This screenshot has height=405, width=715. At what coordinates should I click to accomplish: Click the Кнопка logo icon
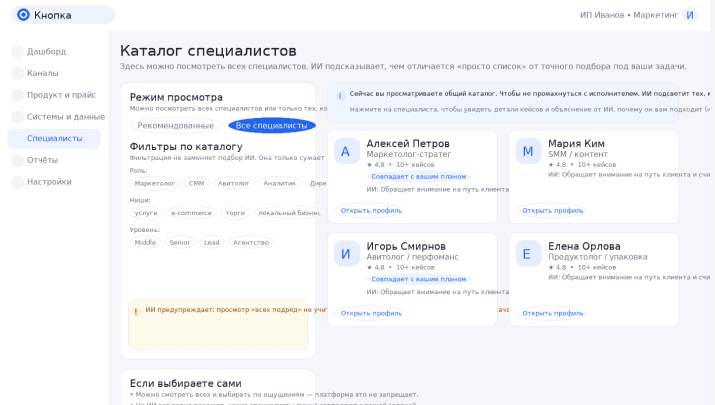click(23, 15)
